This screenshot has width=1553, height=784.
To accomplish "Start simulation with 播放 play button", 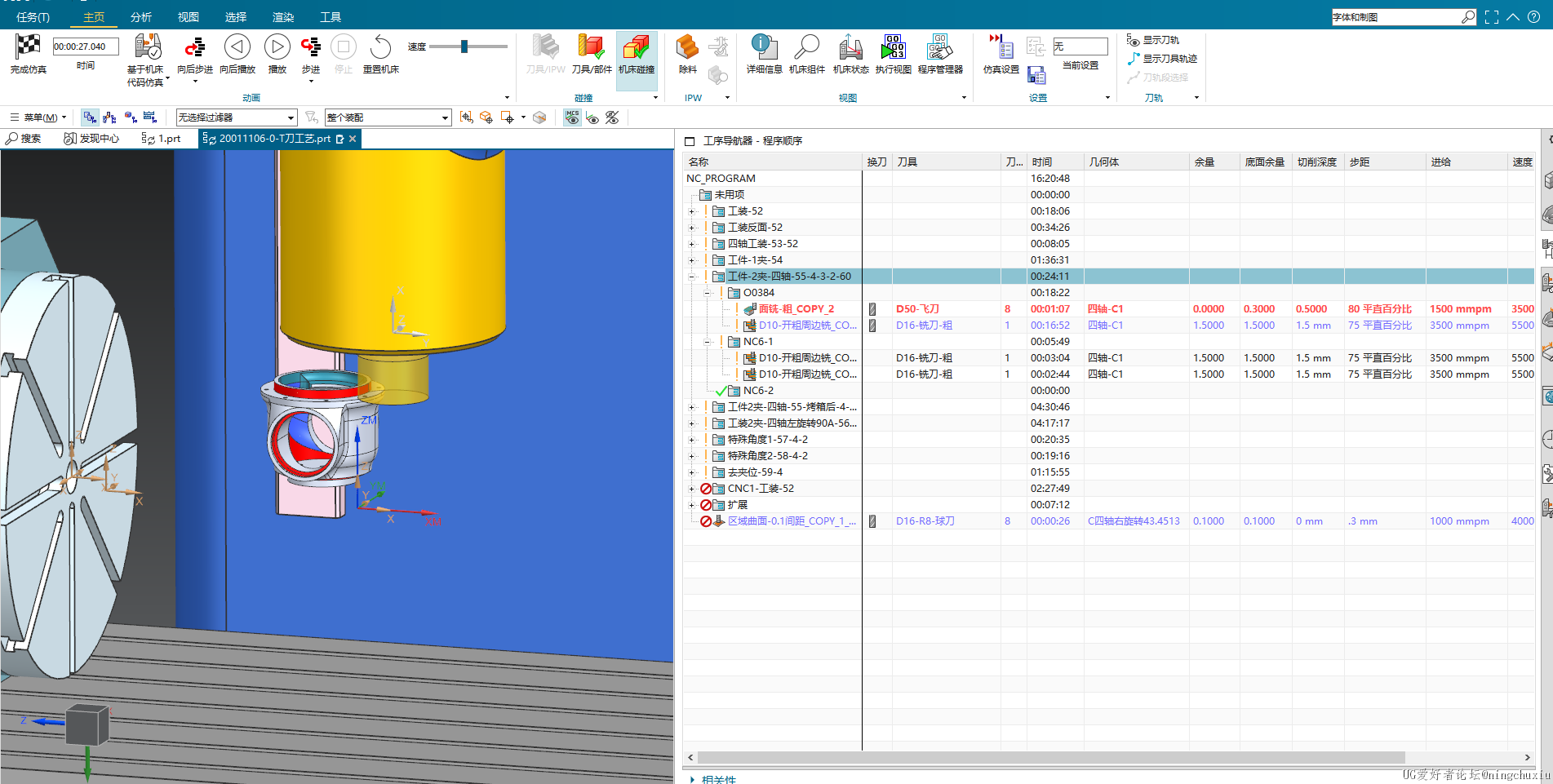I will coord(277,47).
